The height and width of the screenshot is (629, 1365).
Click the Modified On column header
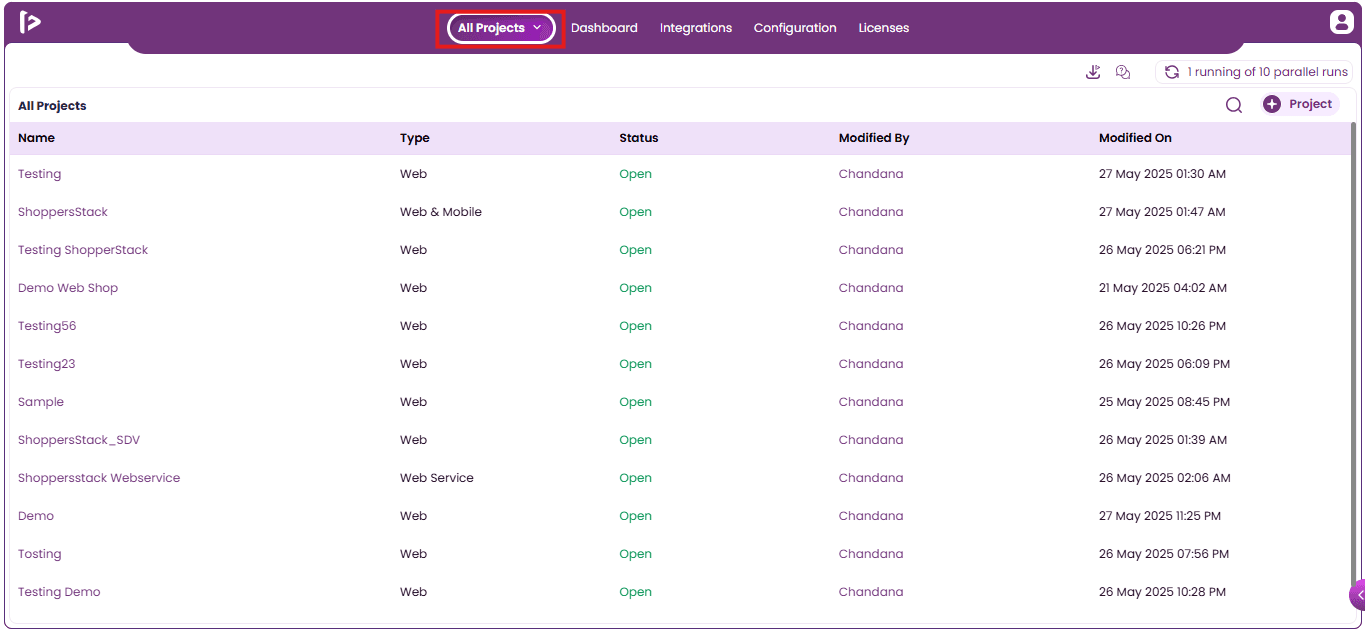tap(1135, 138)
